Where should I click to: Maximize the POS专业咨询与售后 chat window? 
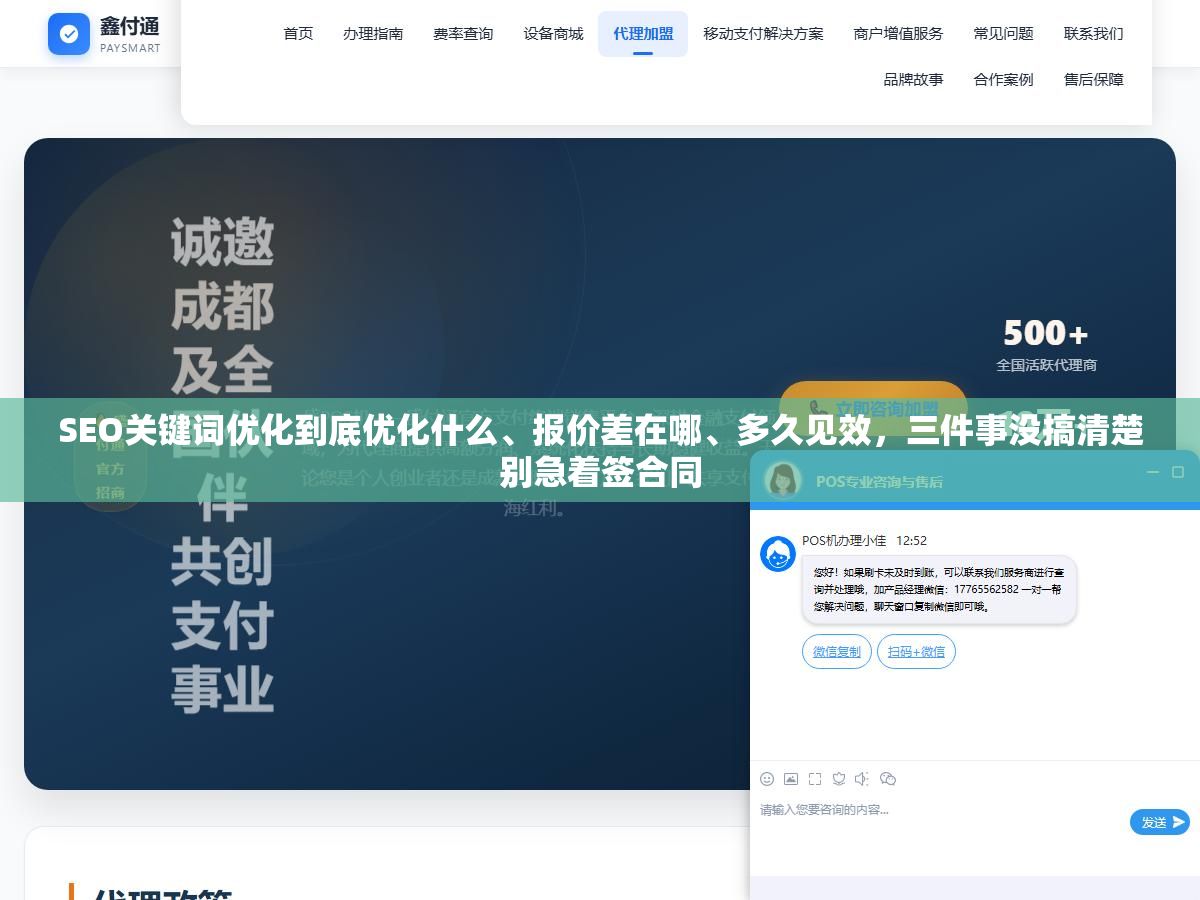click(1177, 472)
